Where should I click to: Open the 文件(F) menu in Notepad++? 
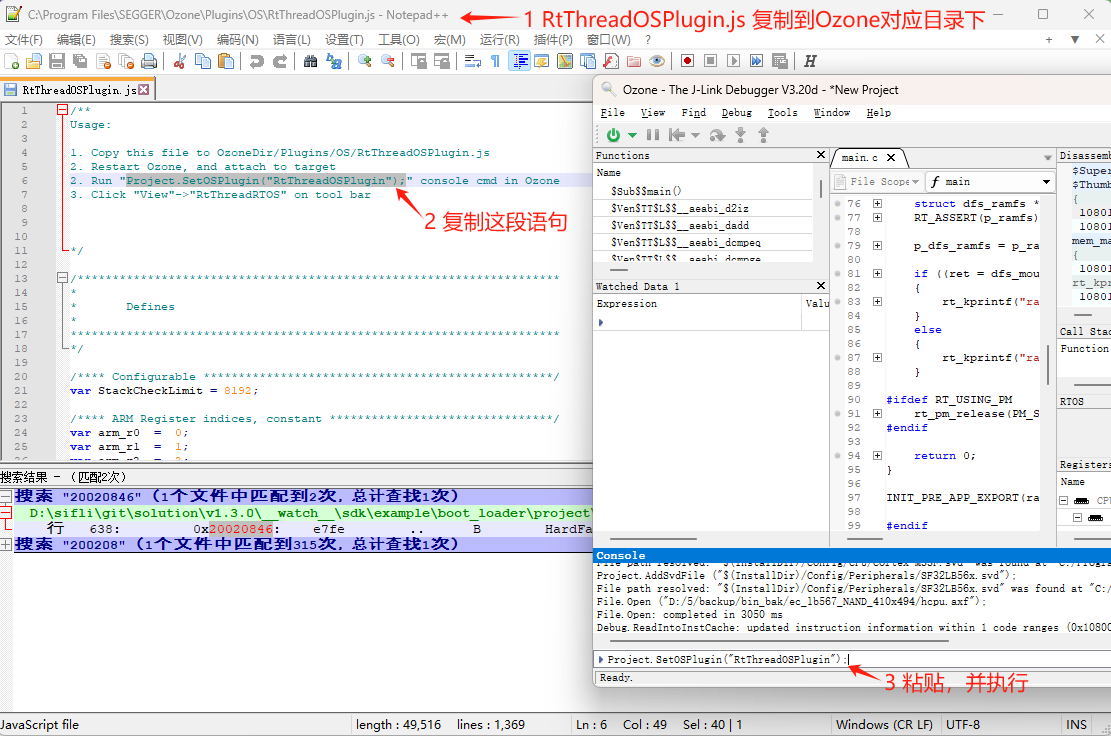click(23, 40)
